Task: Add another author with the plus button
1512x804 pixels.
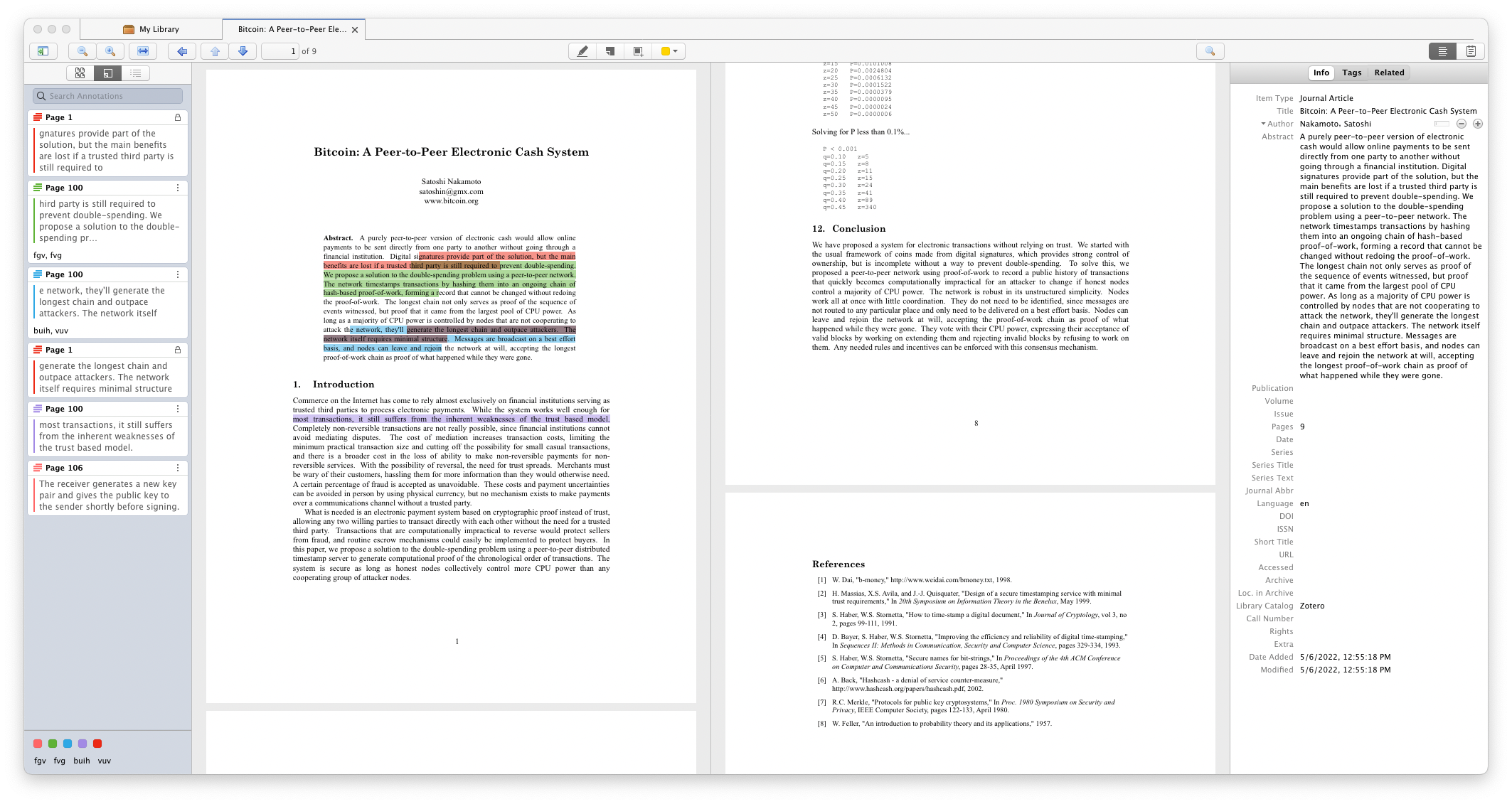Action: coord(1478,123)
